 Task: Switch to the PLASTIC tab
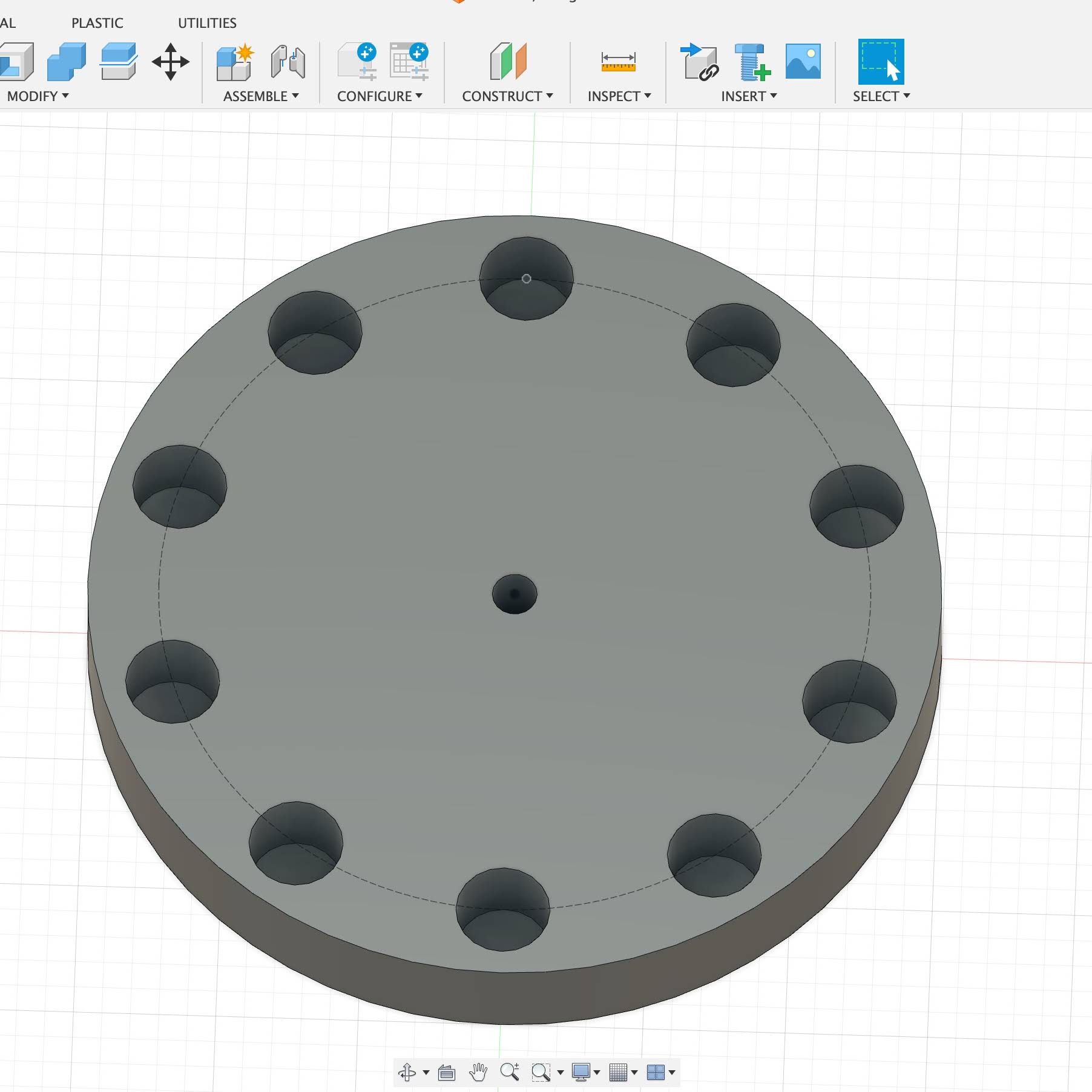[x=97, y=23]
